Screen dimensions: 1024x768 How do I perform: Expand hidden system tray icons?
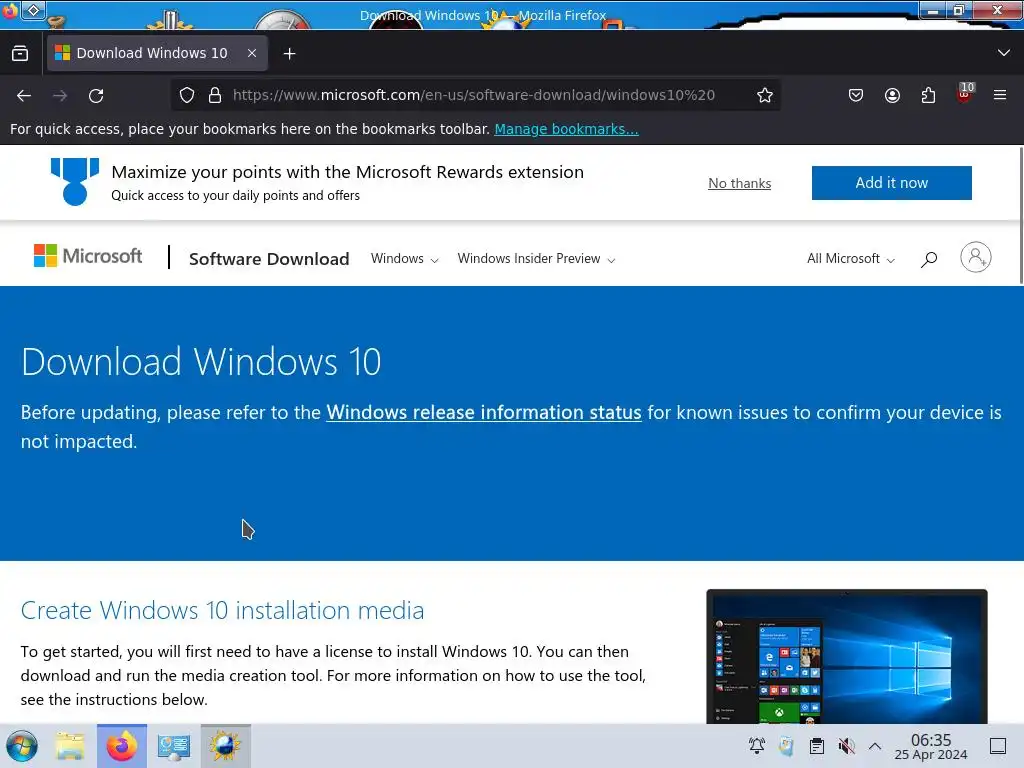pyautogui.click(x=875, y=746)
